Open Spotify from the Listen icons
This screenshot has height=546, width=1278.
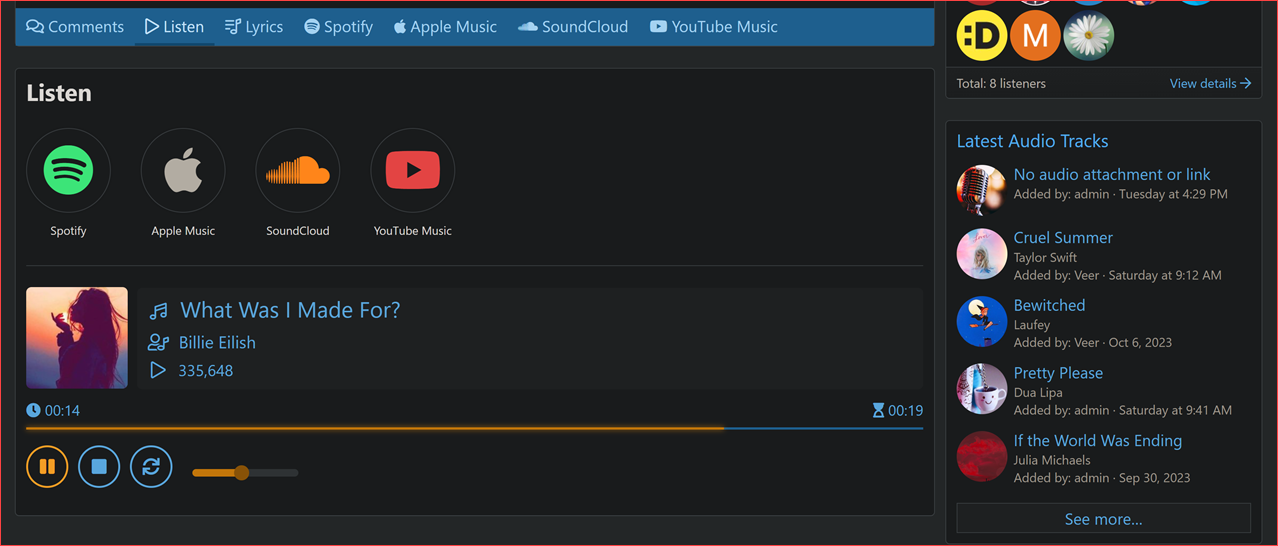(68, 171)
